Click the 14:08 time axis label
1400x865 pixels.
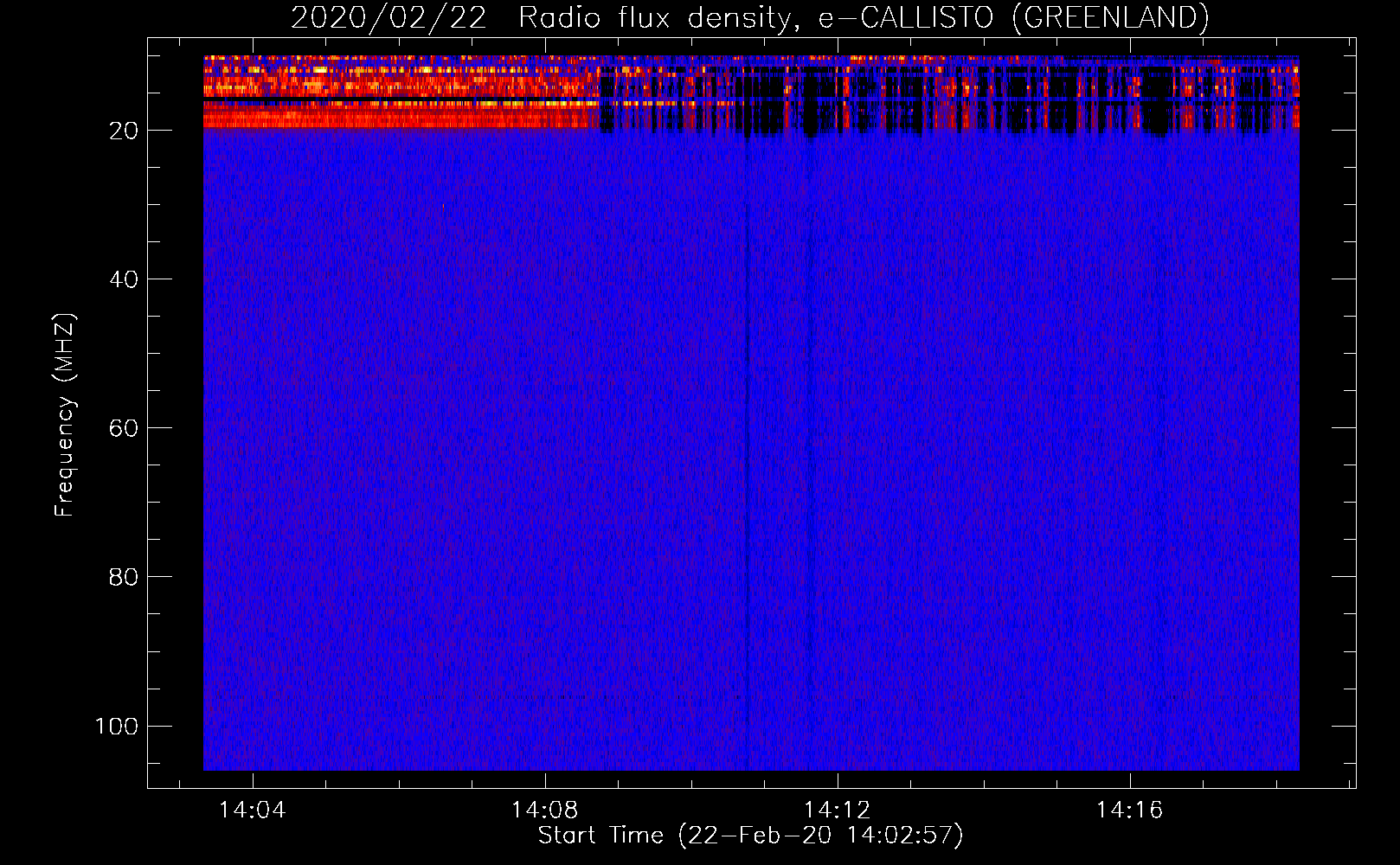(x=544, y=811)
